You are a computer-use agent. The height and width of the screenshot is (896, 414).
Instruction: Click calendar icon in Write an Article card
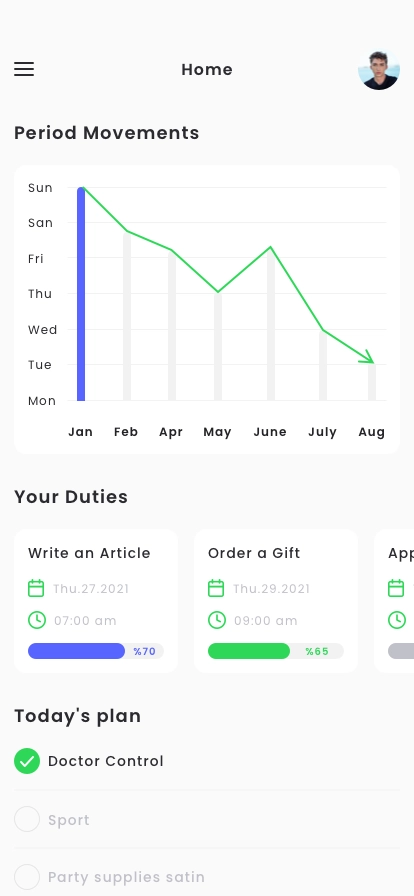click(x=36, y=588)
